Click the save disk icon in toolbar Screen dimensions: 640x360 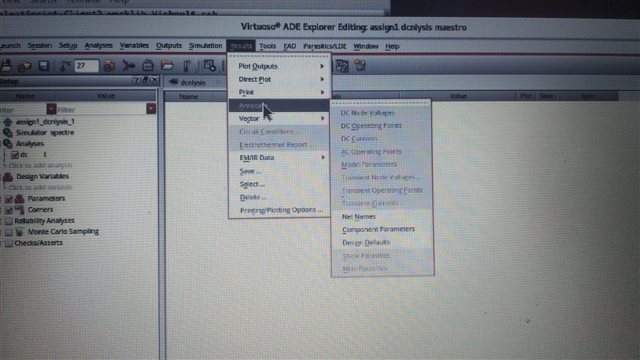point(44,66)
